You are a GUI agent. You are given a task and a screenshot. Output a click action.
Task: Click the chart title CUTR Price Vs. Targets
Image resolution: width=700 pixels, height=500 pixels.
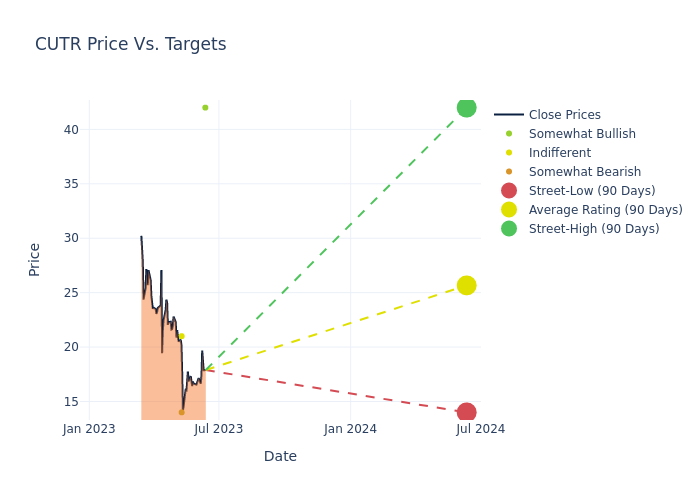pyautogui.click(x=130, y=44)
